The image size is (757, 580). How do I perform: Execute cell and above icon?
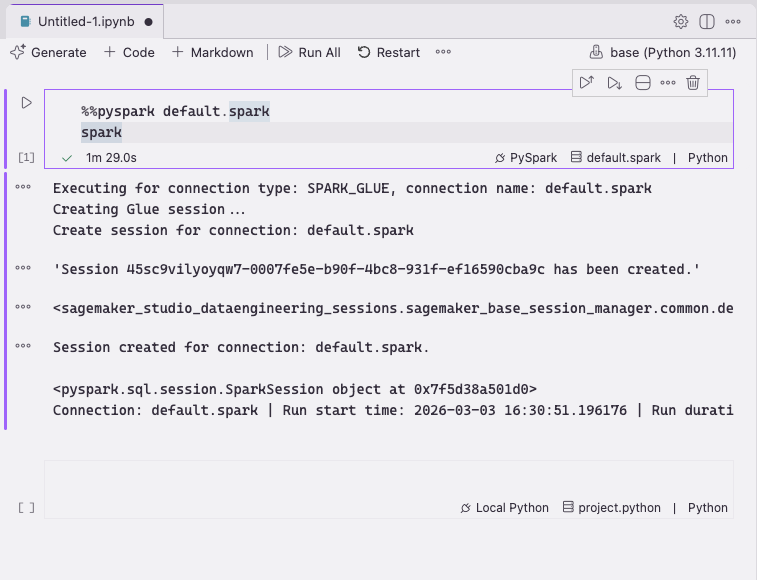coord(587,83)
